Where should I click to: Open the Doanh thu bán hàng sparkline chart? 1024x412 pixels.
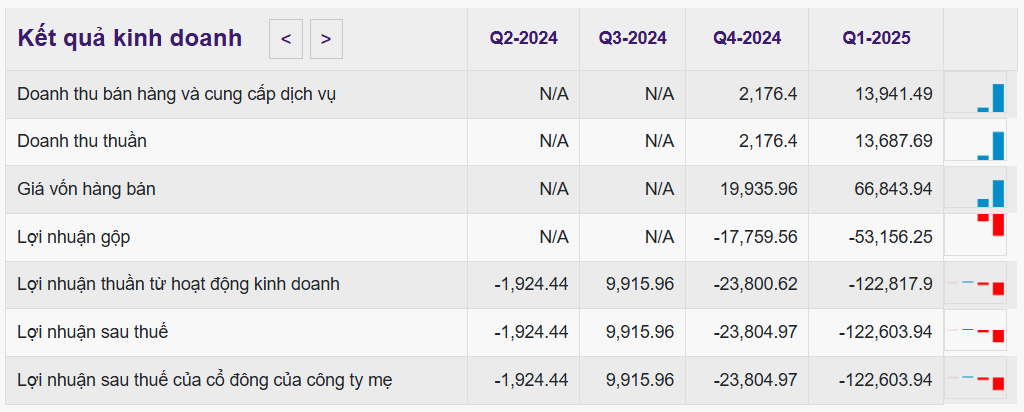click(976, 95)
